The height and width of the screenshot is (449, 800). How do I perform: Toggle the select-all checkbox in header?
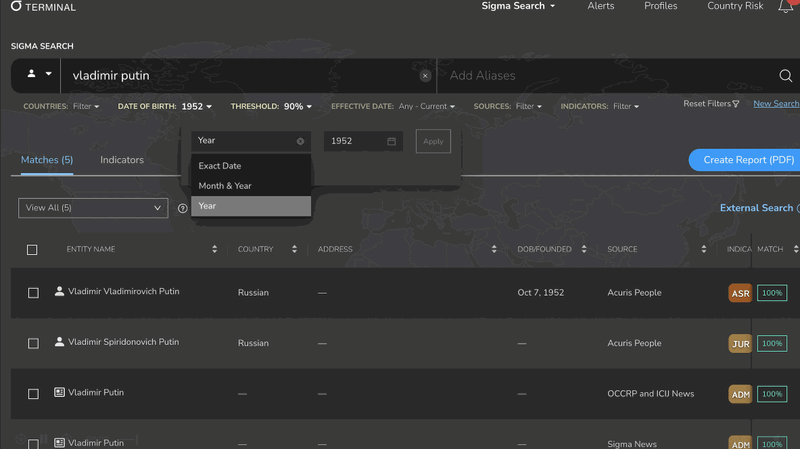pyautogui.click(x=32, y=249)
